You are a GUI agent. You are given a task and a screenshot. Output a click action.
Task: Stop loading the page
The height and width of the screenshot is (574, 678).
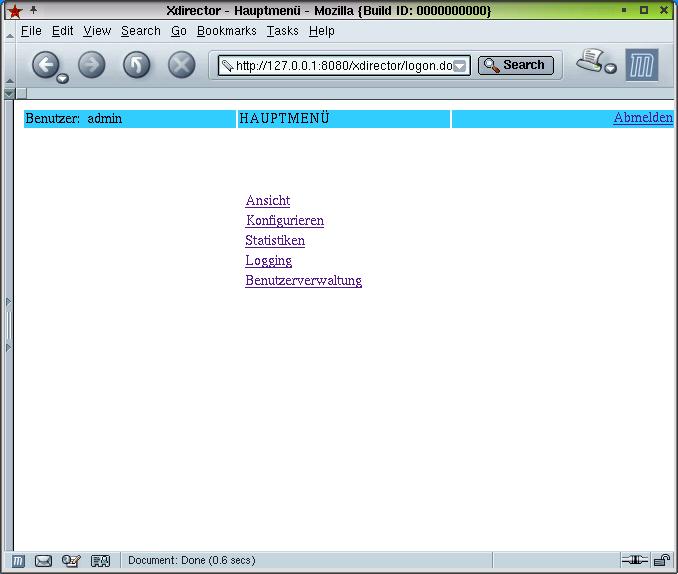(181, 65)
